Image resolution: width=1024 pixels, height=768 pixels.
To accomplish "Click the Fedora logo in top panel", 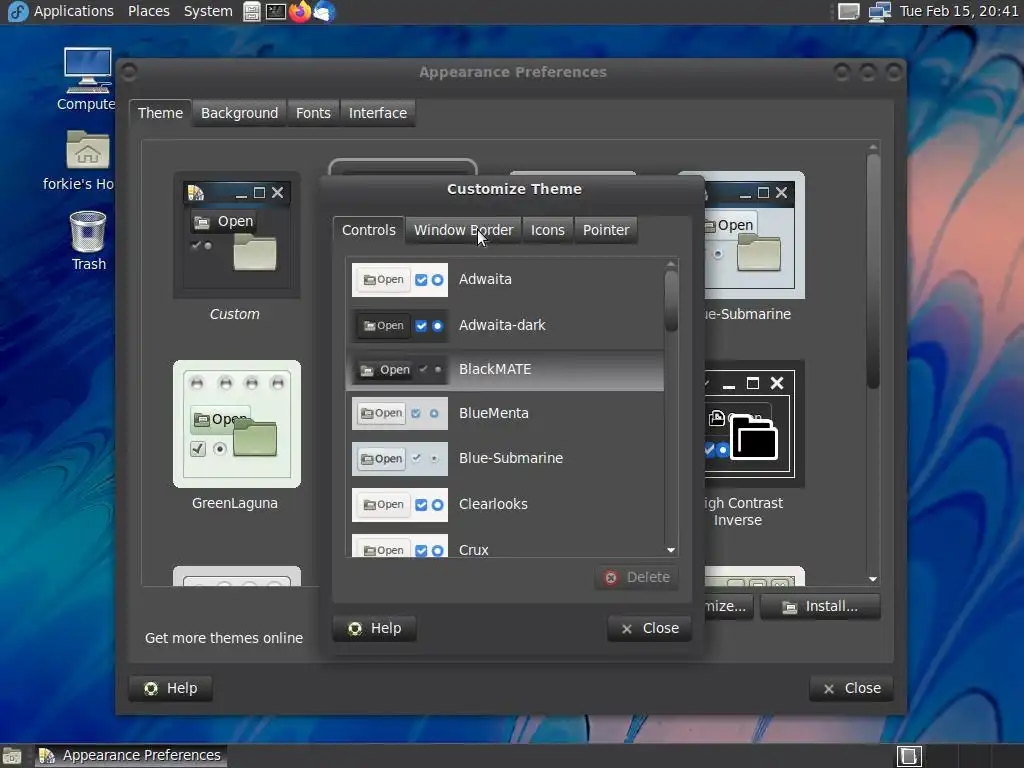I will (17, 11).
